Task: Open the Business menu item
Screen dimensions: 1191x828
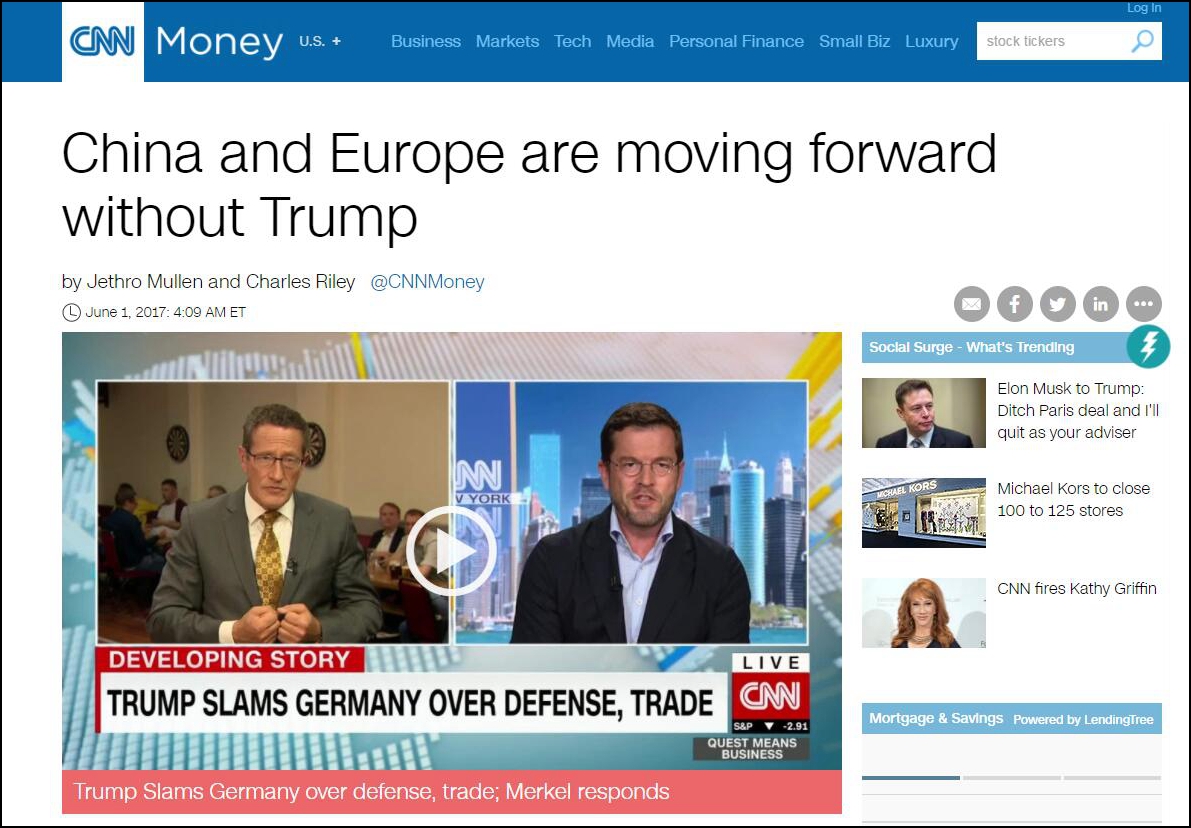Action: pyautogui.click(x=426, y=41)
